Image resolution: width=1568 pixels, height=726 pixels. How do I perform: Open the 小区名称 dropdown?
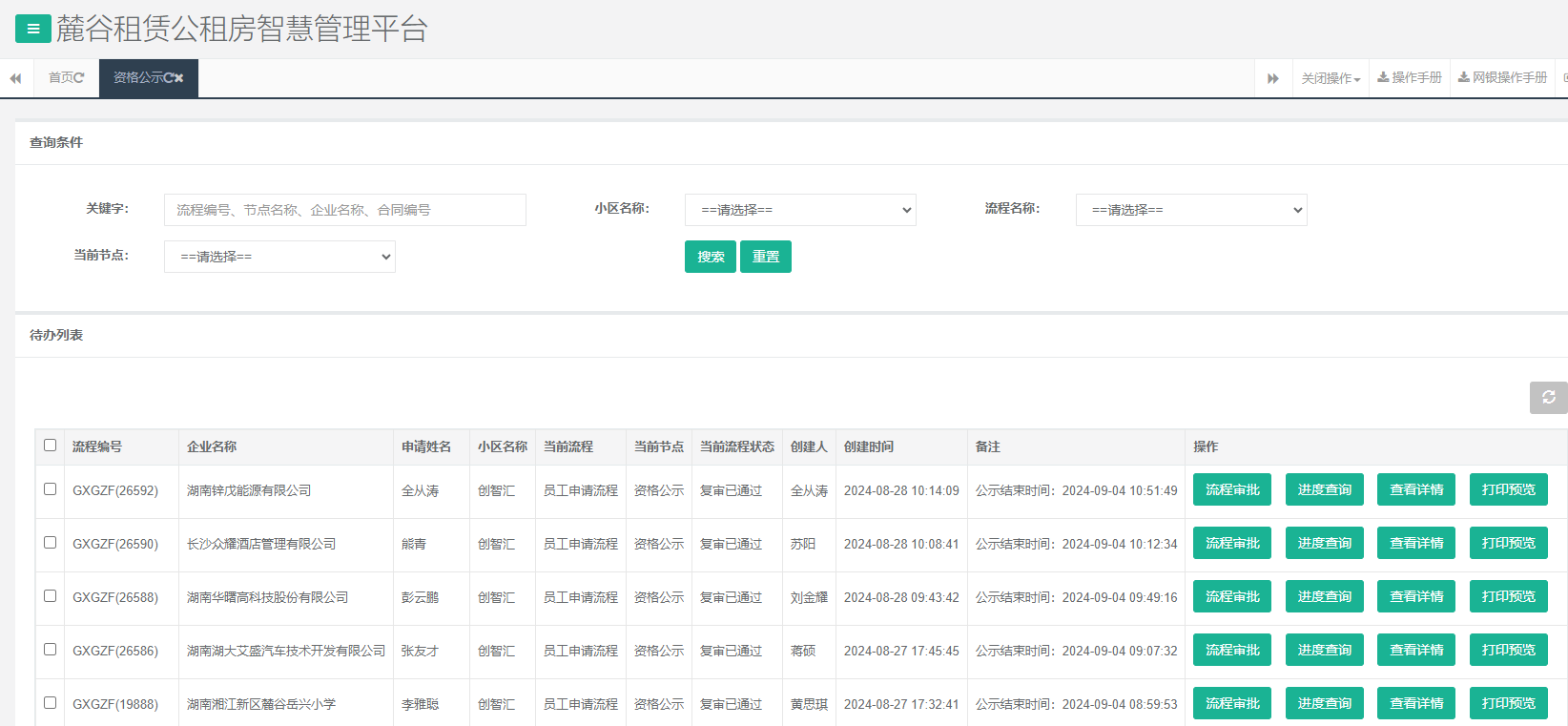[x=800, y=210]
